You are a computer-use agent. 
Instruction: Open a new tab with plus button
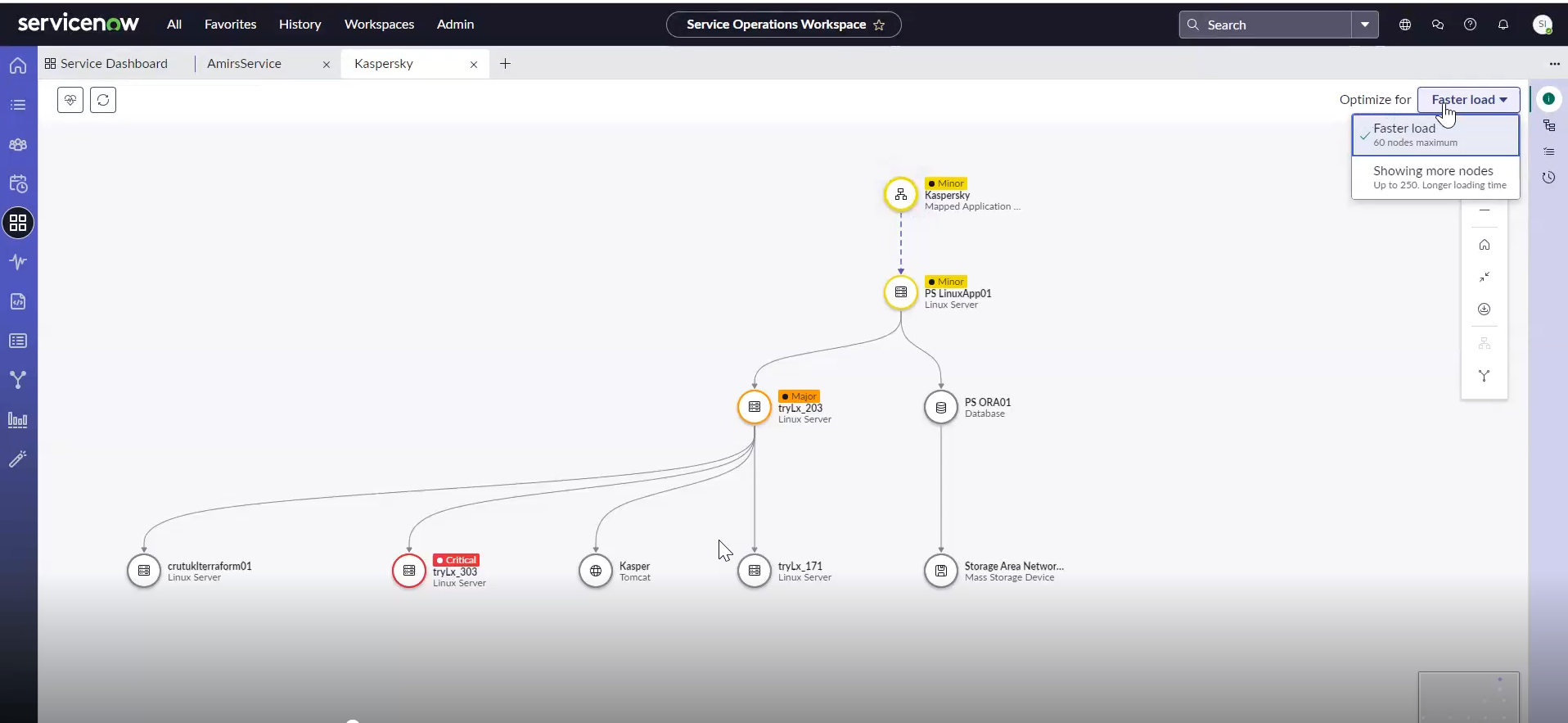coord(505,64)
